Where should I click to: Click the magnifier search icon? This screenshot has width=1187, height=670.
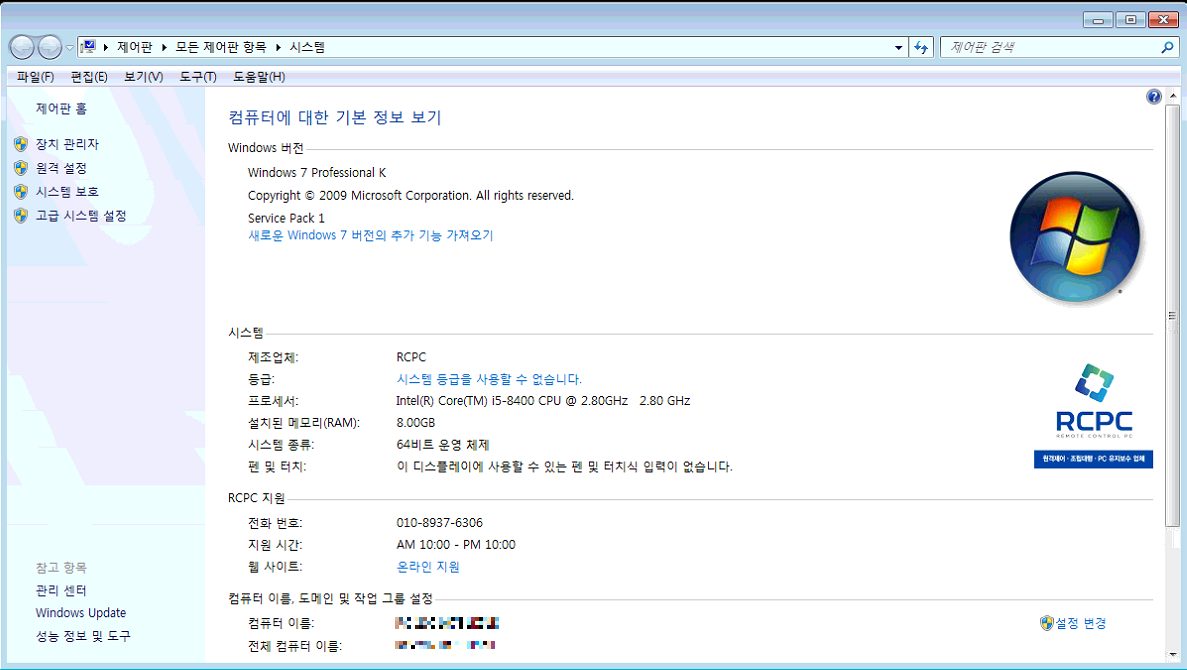coord(1167,47)
